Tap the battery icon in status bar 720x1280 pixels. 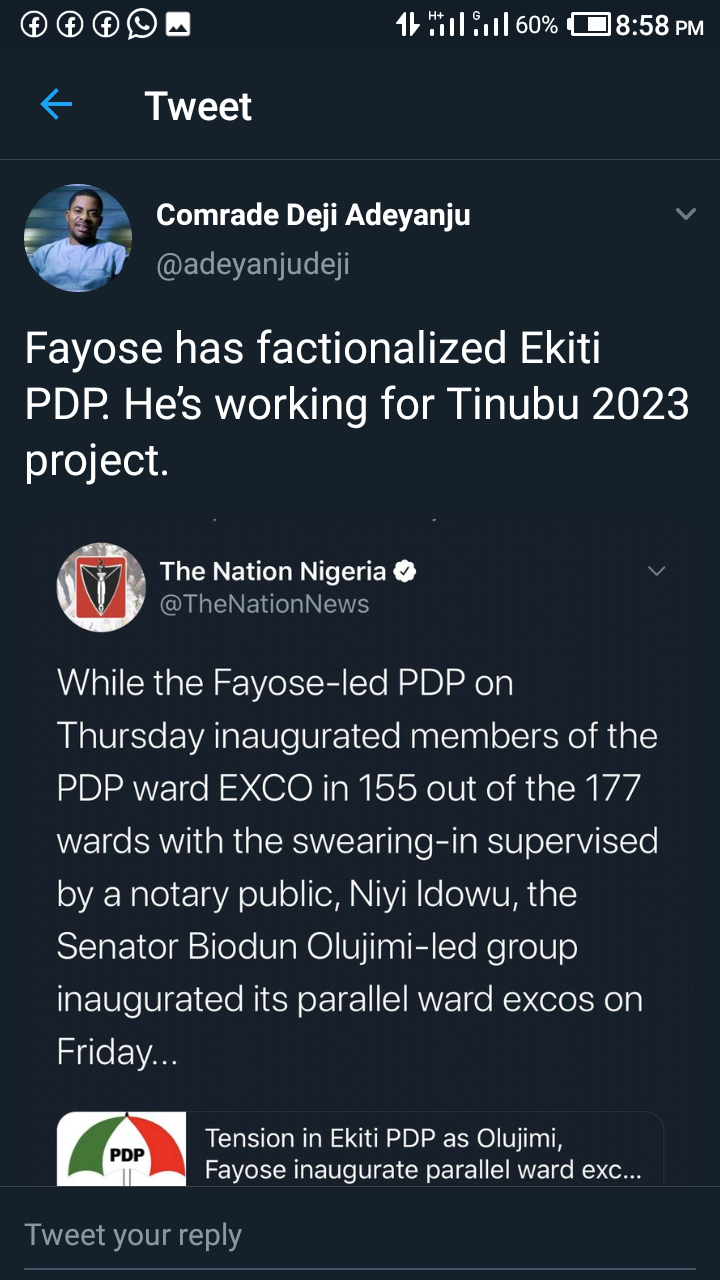589,25
